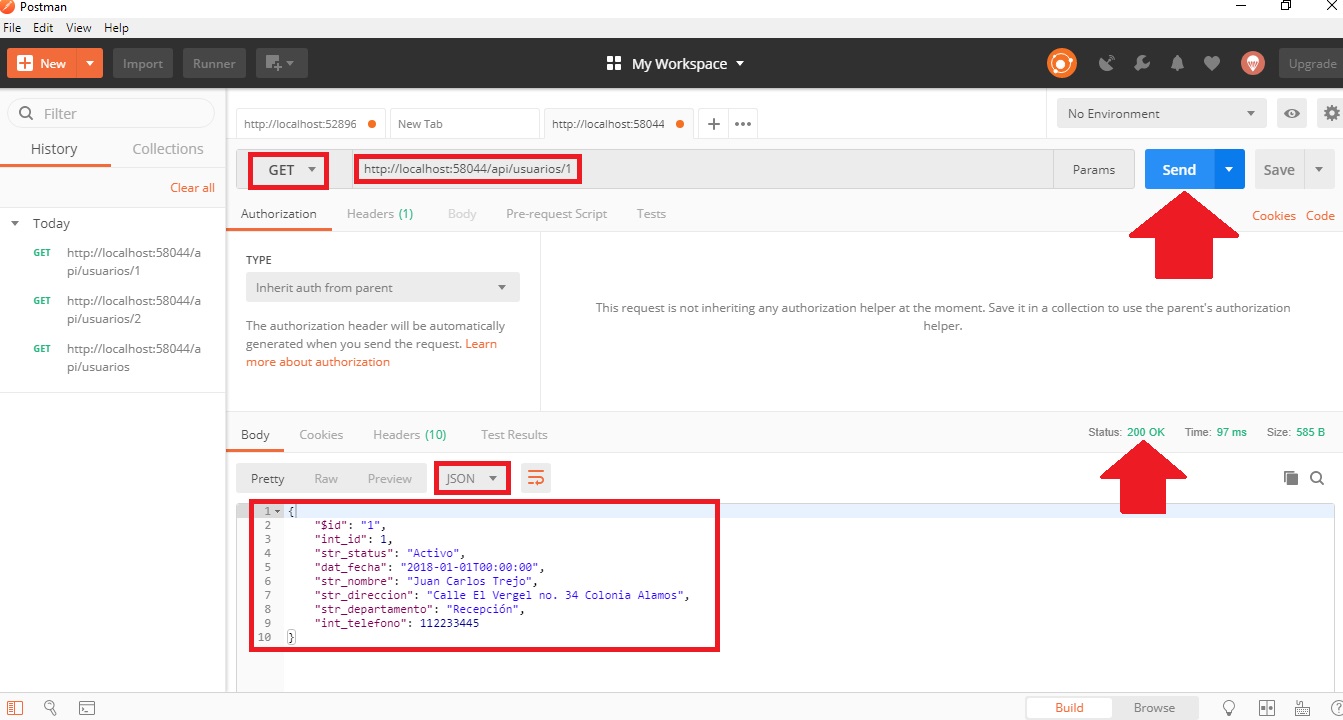Screen dimensions: 1343x720
Task: Switch to Browse mode
Action: coord(1155,707)
